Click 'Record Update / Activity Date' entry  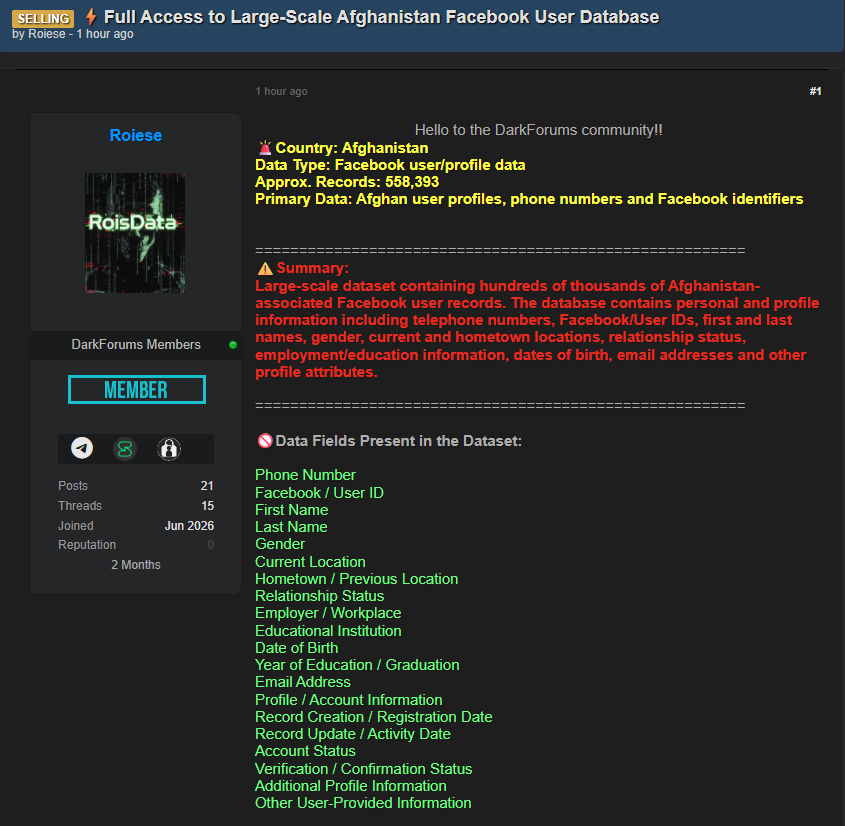pyautogui.click(x=353, y=734)
